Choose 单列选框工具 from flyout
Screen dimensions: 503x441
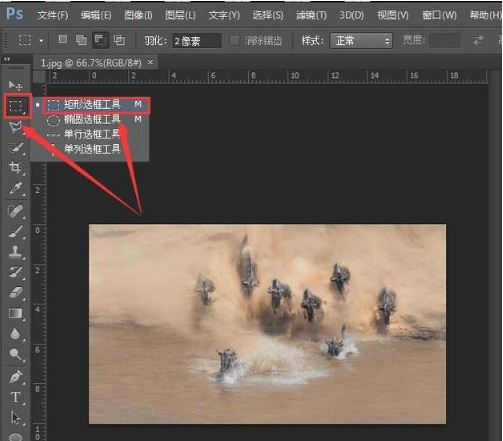click(x=90, y=149)
